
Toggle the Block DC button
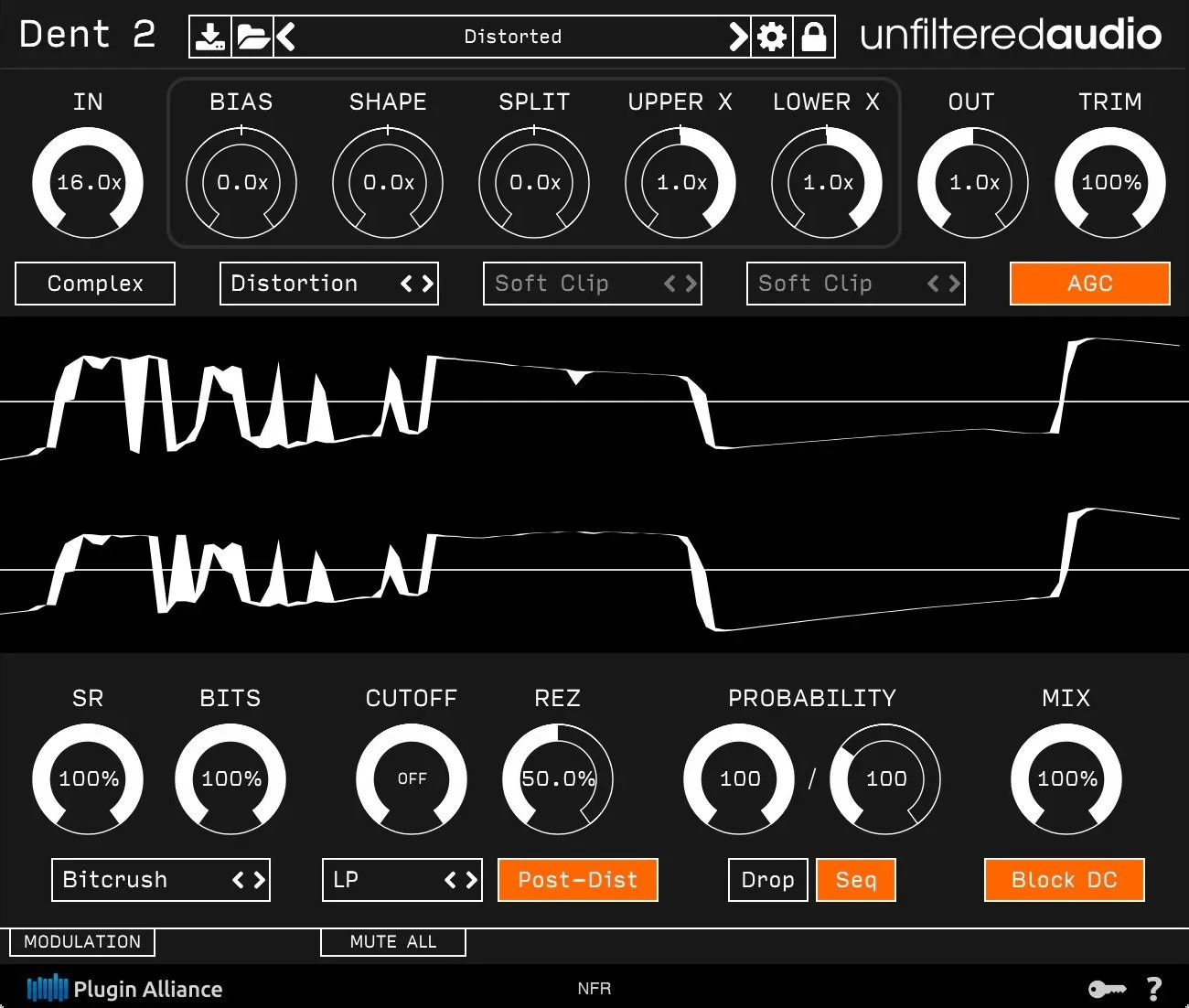(x=1065, y=880)
